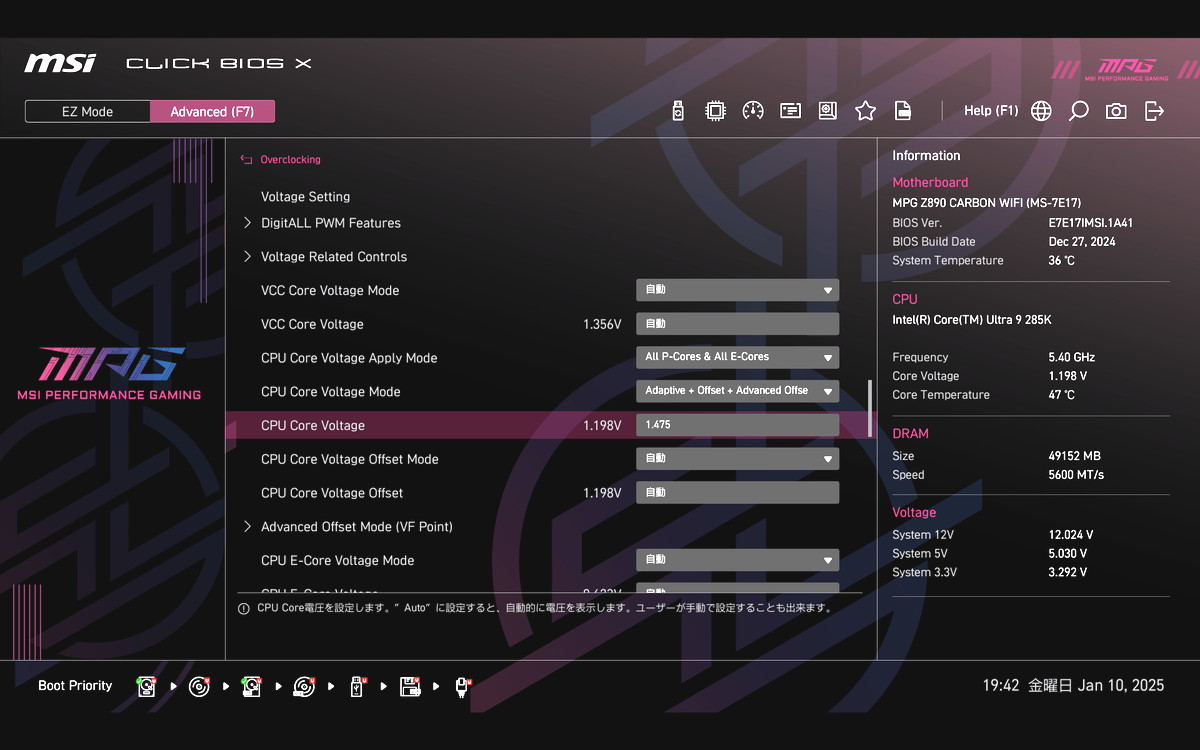Click the Motherboard heading in Information

coord(930,183)
